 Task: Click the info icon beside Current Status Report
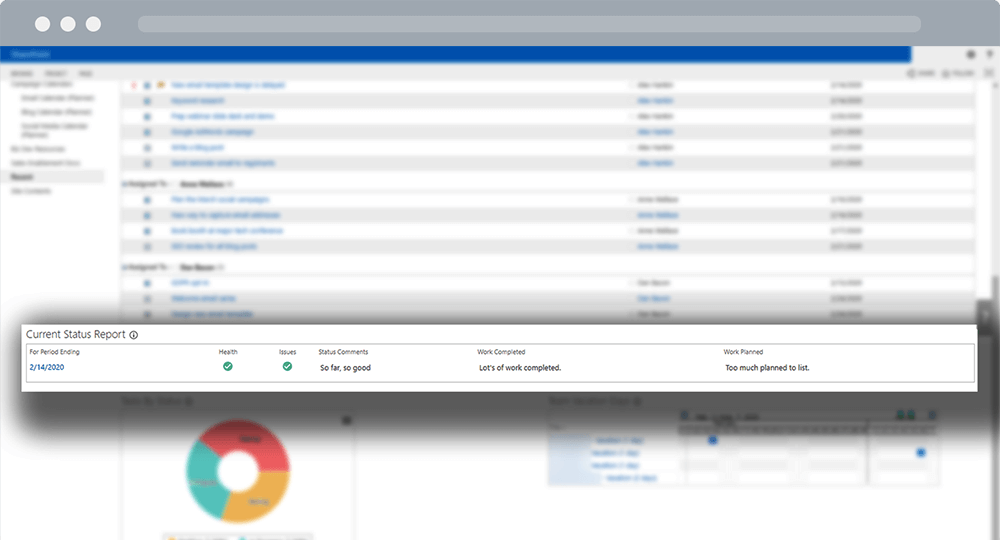(133, 335)
